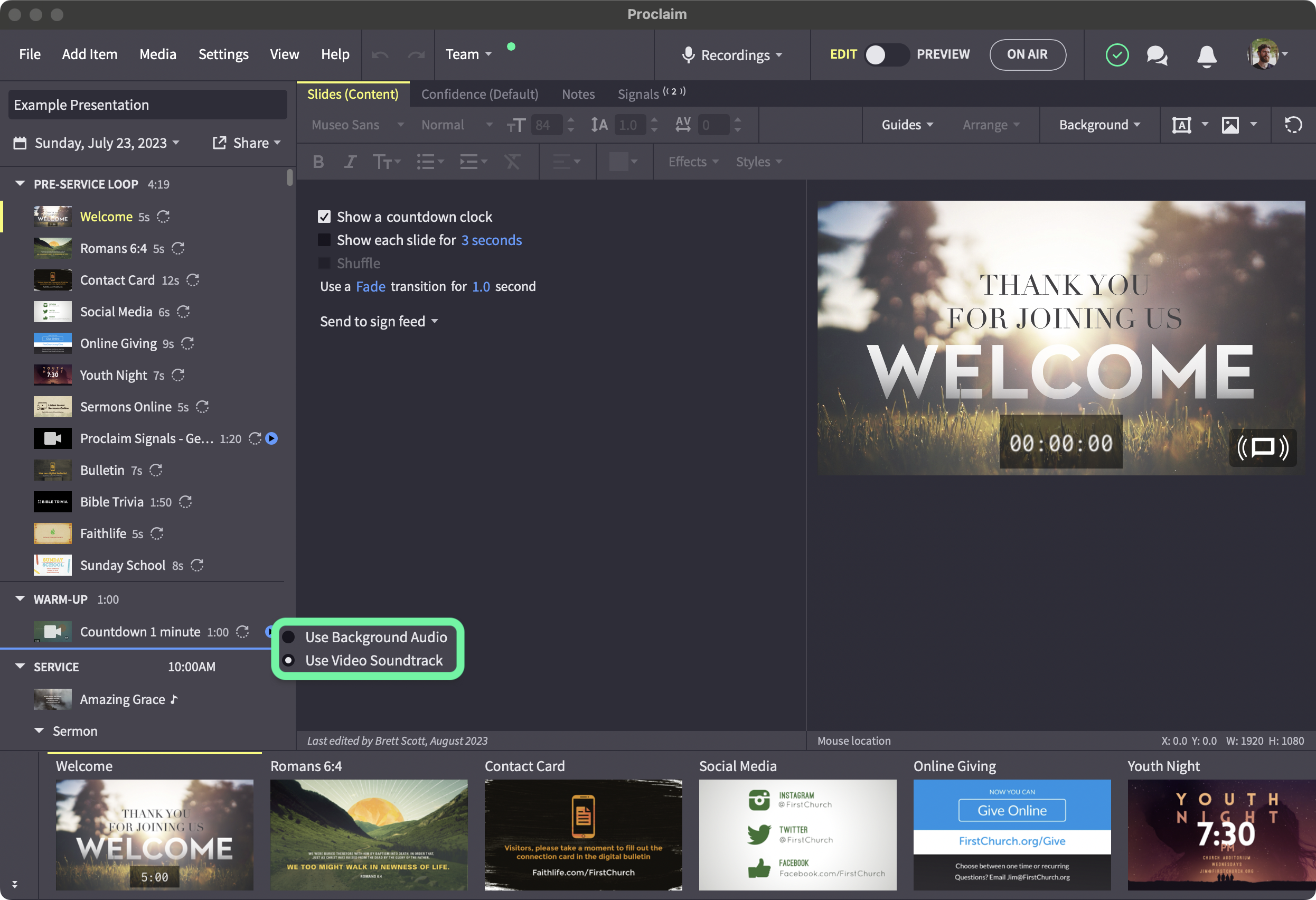Open the Send to sign feed dropdown
This screenshot has width=1316, height=900.
click(379, 321)
